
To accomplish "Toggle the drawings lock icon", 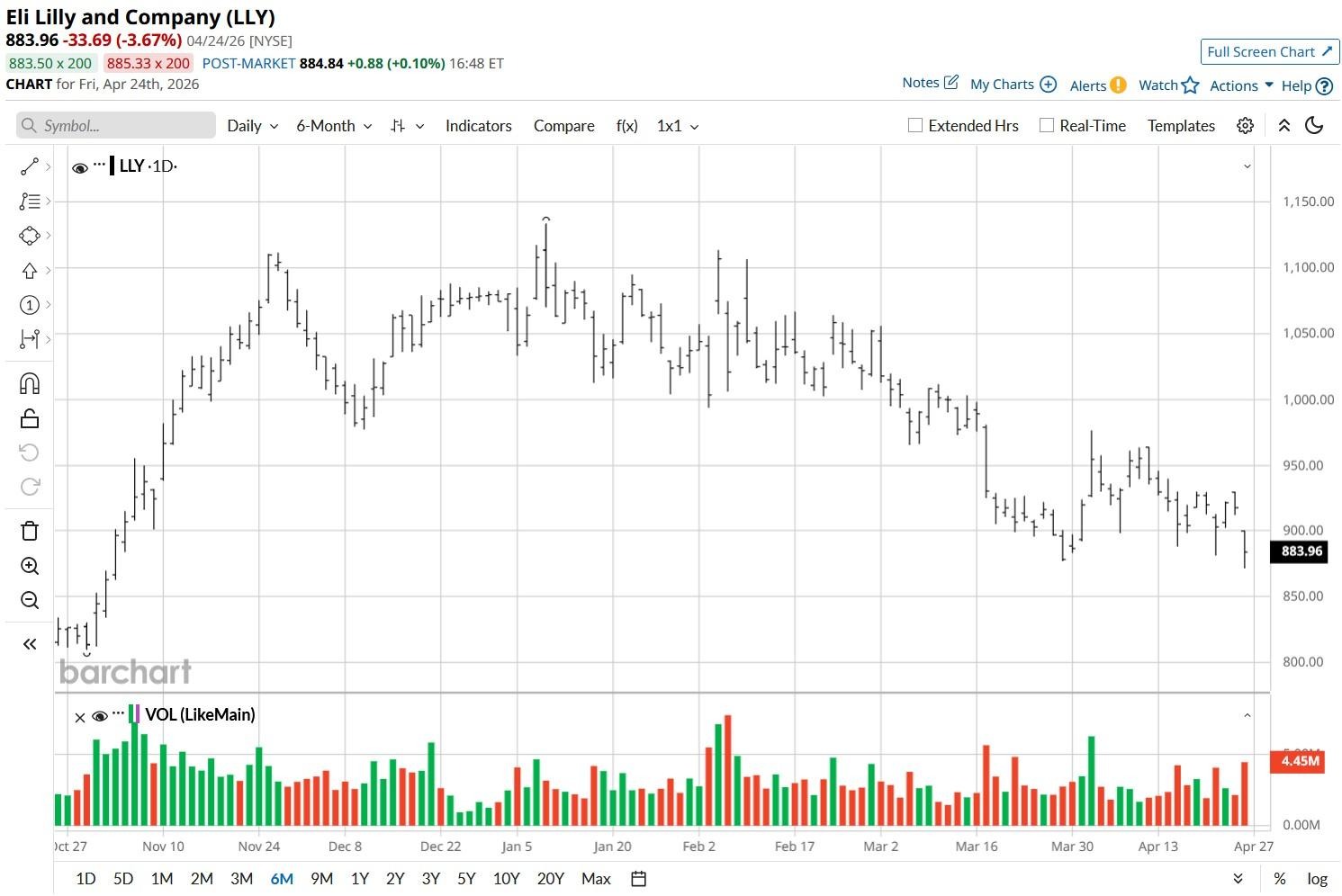I will click(x=30, y=418).
